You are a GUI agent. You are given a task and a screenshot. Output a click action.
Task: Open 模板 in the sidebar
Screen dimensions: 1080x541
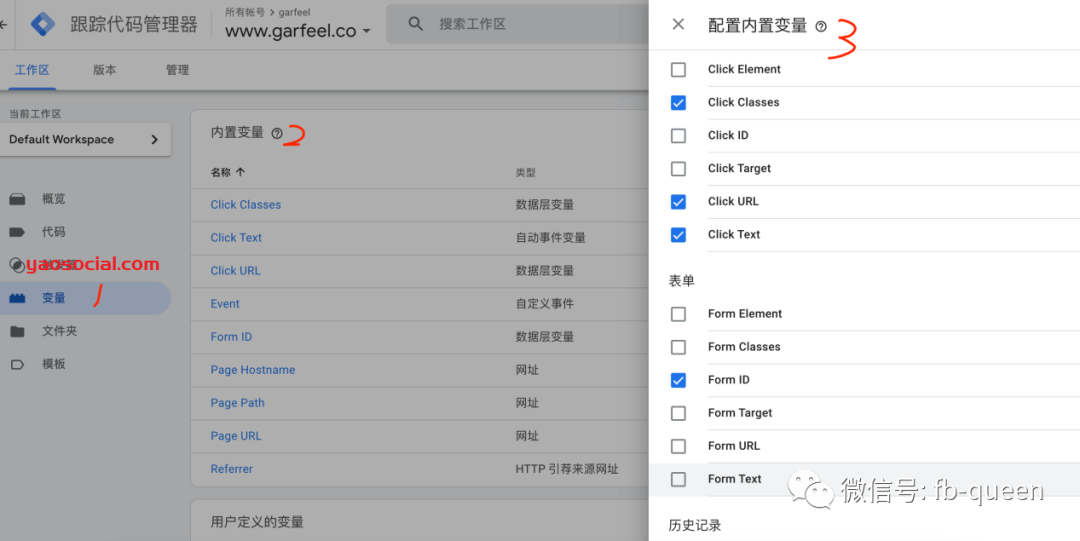tap(54, 365)
